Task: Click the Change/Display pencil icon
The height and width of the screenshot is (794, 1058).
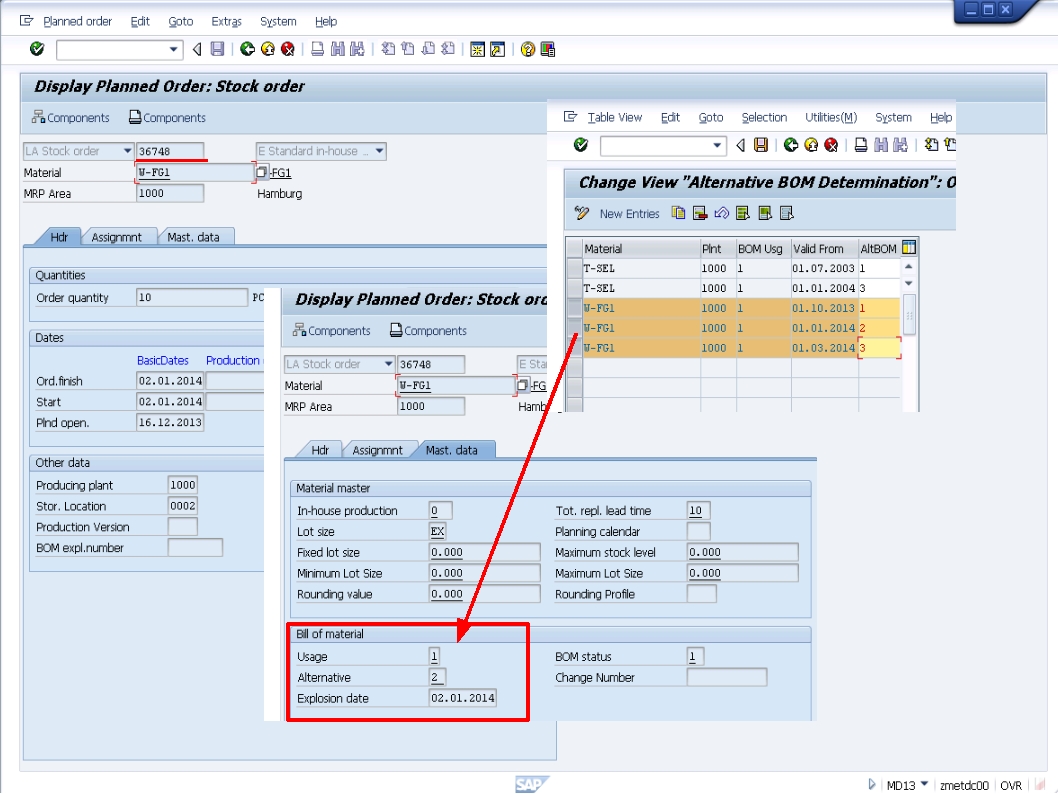Action: (x=581, y=213)
